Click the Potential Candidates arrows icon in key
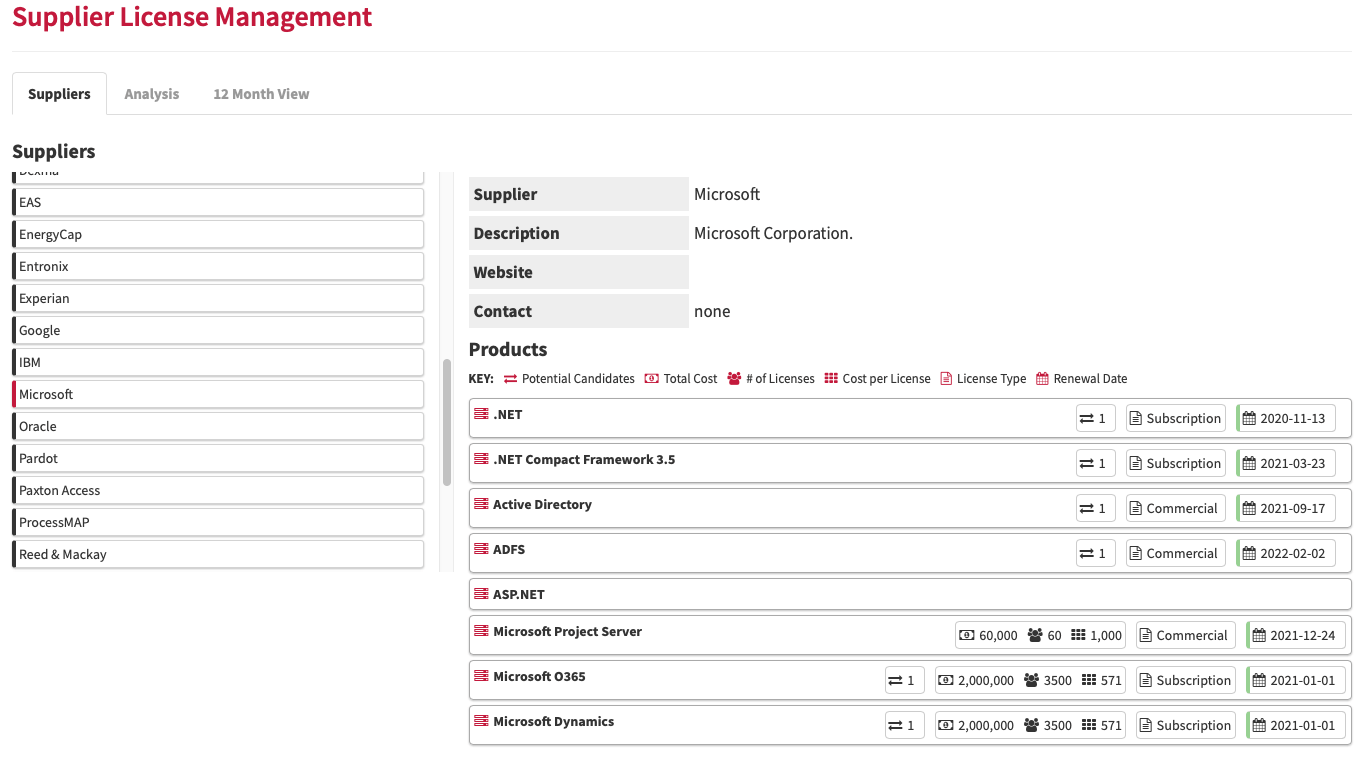The width and height of the screenshot is (1364, 778). tap(510, 379)
